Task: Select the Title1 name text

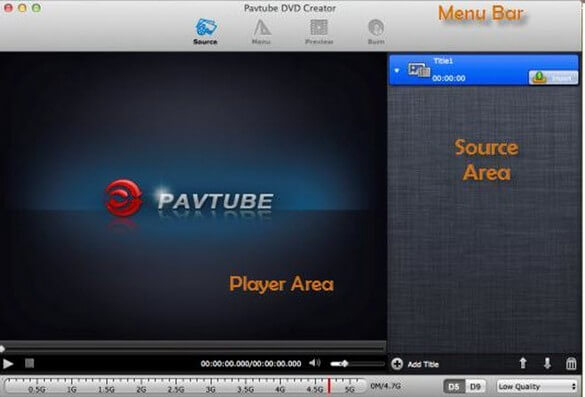Action: (443, 61)
